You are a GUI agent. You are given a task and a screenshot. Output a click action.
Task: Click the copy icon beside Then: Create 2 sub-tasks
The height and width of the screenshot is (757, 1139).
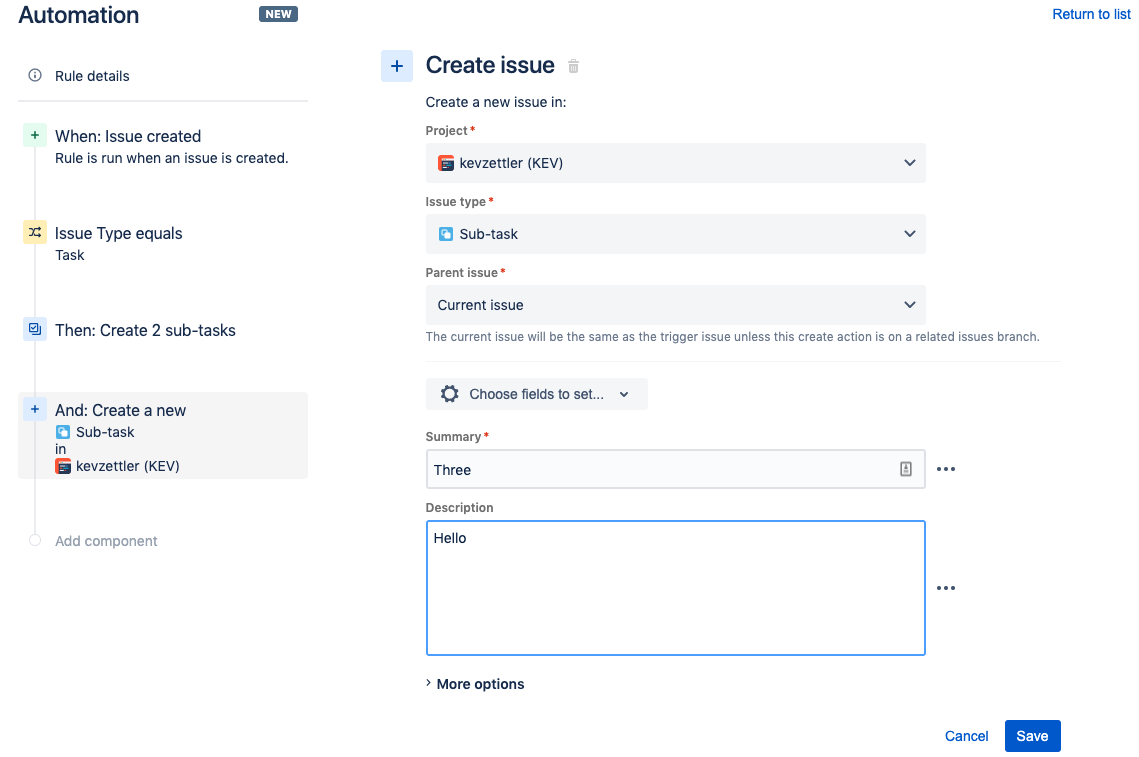pyautogui.click(x=35, y=328)
